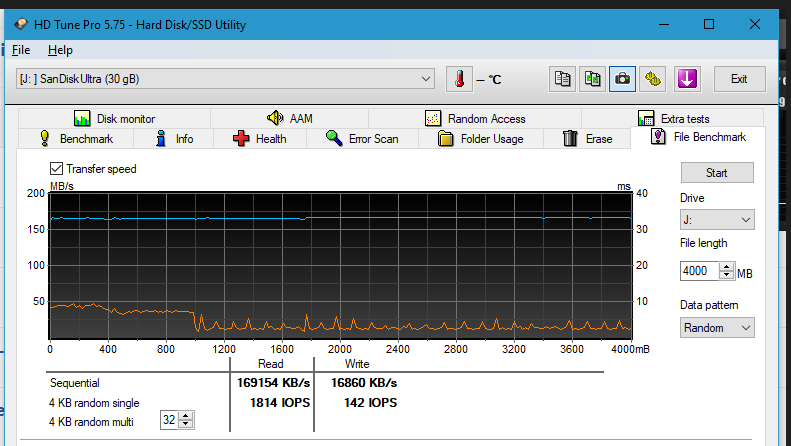Click the 4 KB random multi value field

[170, 420]
